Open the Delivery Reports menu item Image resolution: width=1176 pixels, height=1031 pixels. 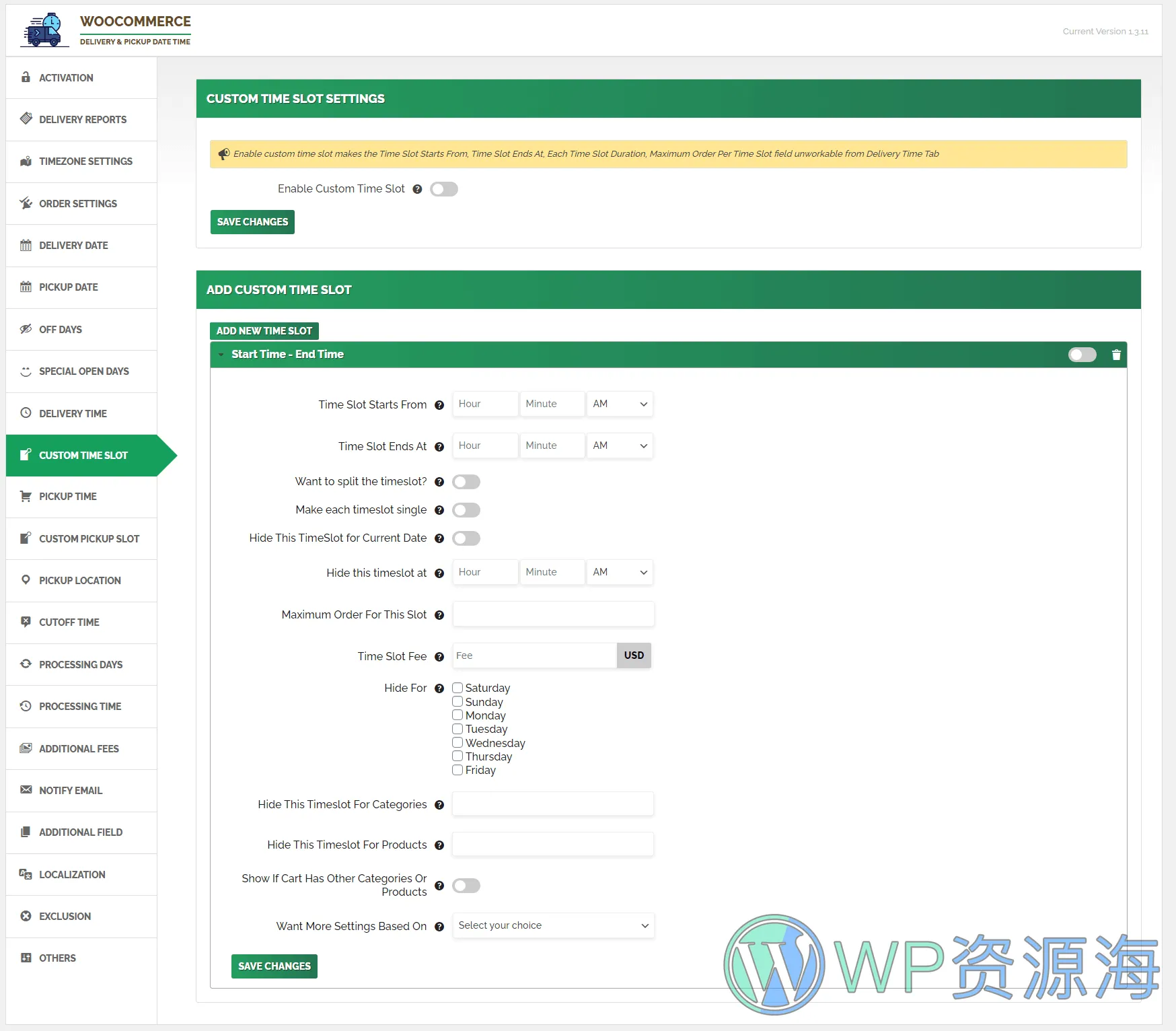82,120
